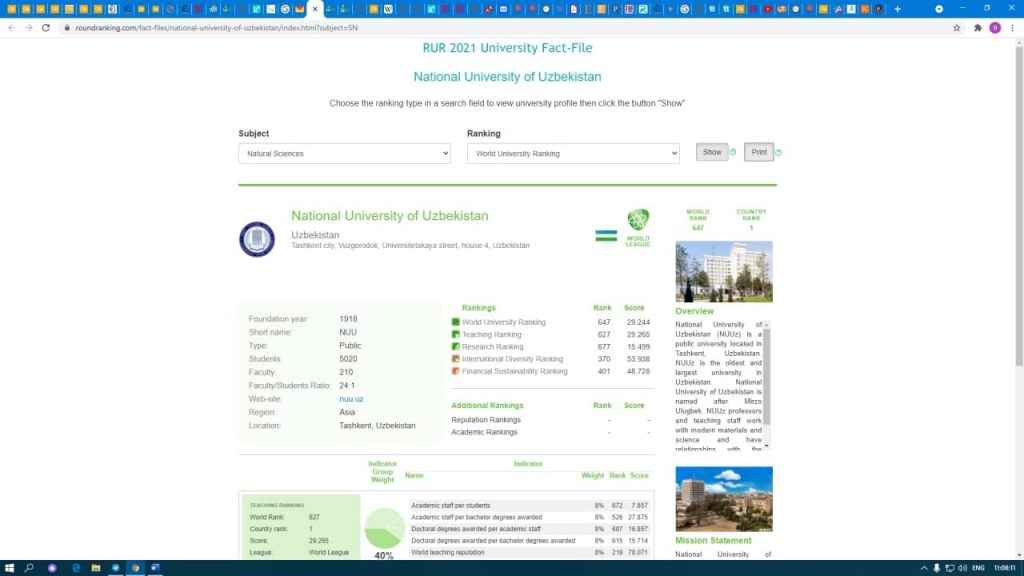Click the Research Ranking label
Screen dimensions: 1024x576
click(492, 347)
